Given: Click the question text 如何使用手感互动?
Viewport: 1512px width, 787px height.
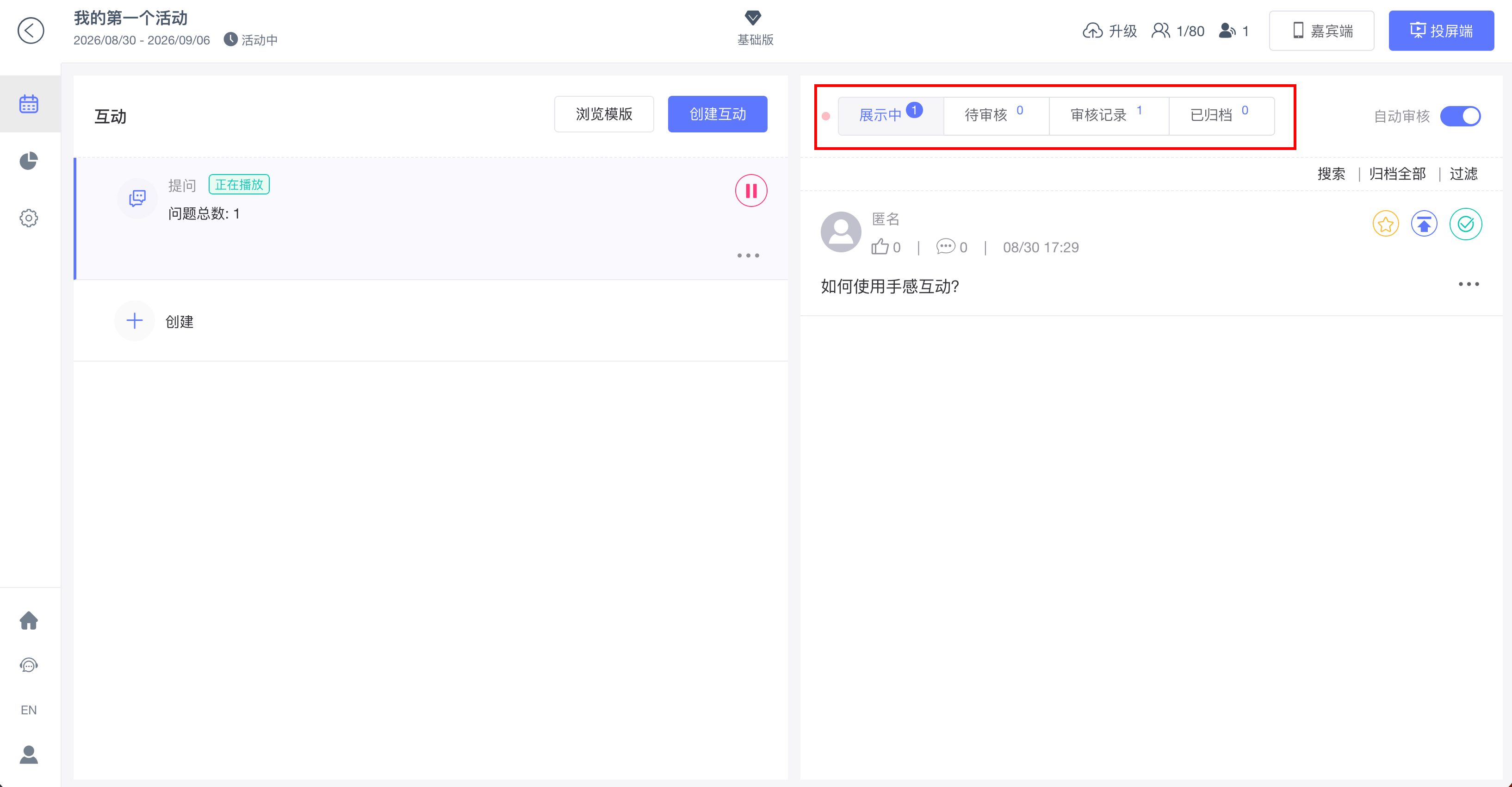Looking at the screenshot, I should pos(889,287).
